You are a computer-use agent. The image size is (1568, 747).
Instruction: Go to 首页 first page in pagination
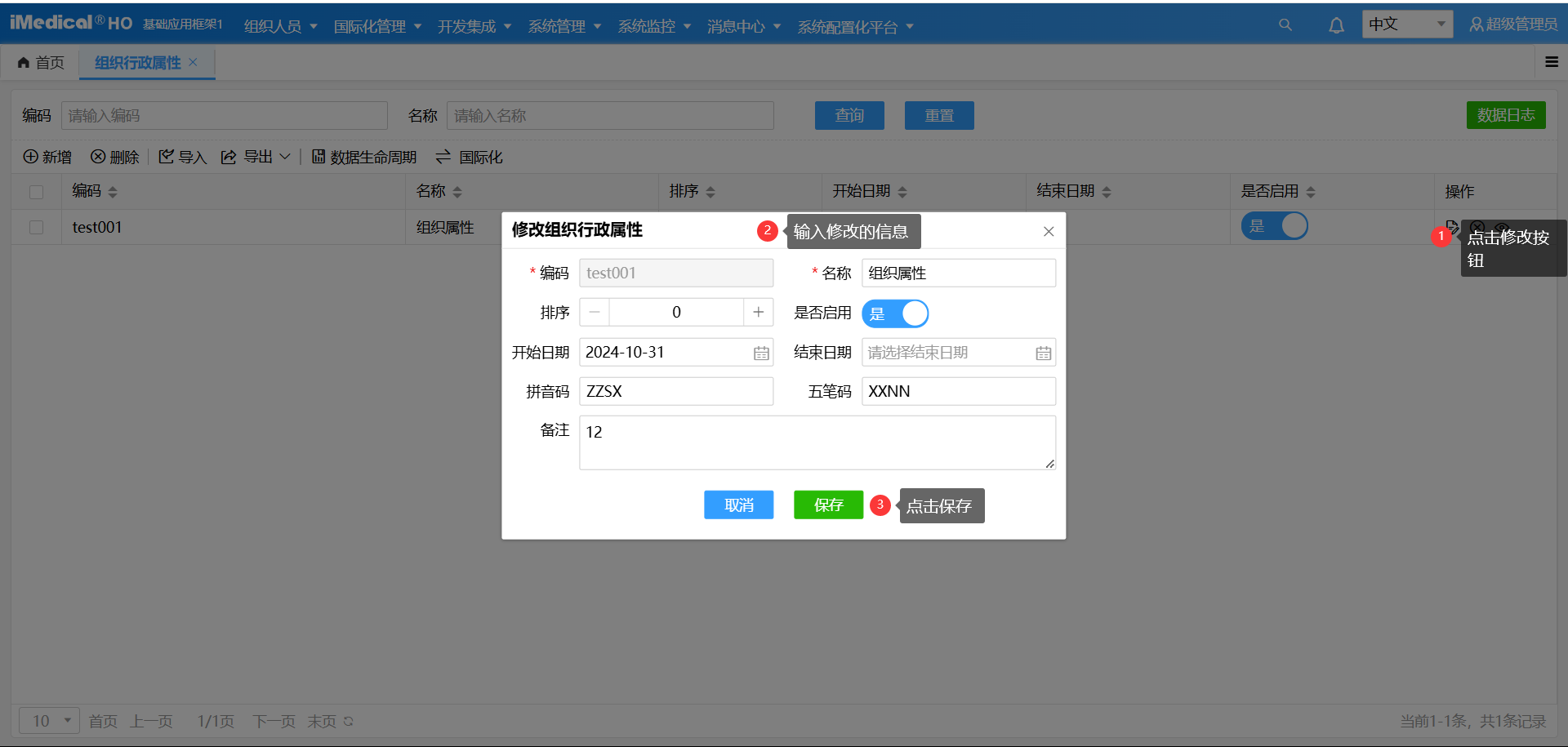(x=103, y=721)
